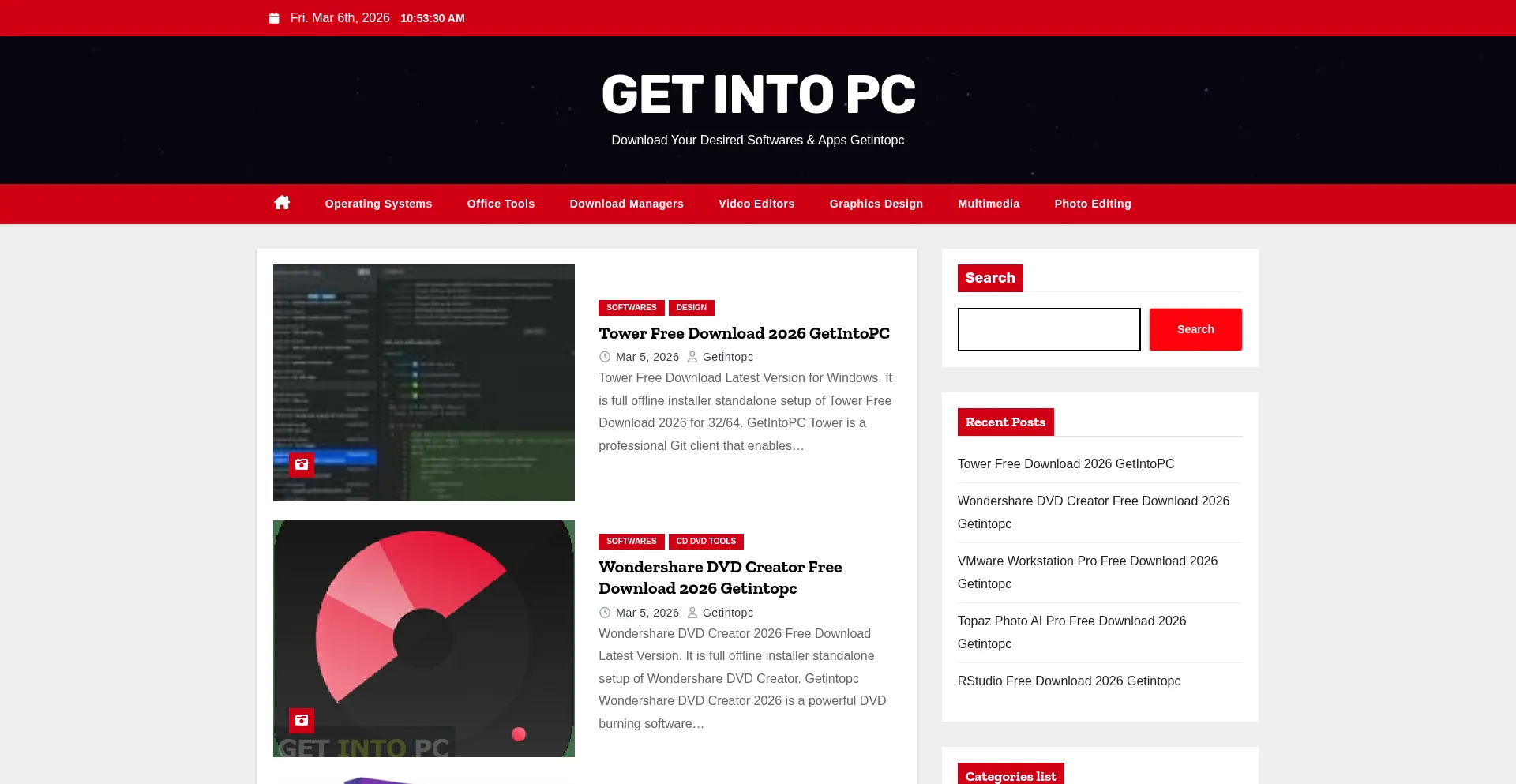Open the Wondershare DVD Creator thumbnail
Image resolution: width=1516 pixels, height=784 pixels.
(x=424, y=639)
